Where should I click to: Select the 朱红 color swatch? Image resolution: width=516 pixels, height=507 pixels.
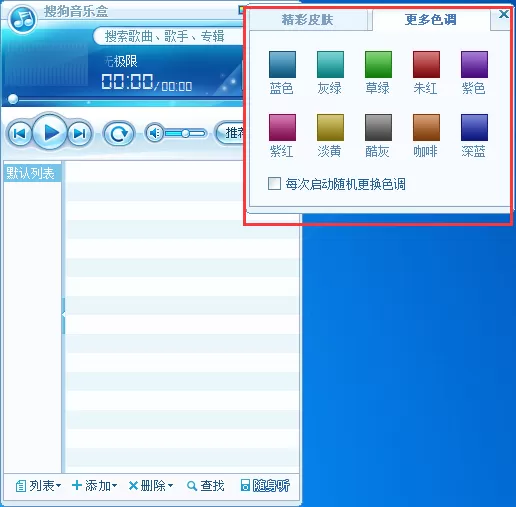tap(426, 65)
